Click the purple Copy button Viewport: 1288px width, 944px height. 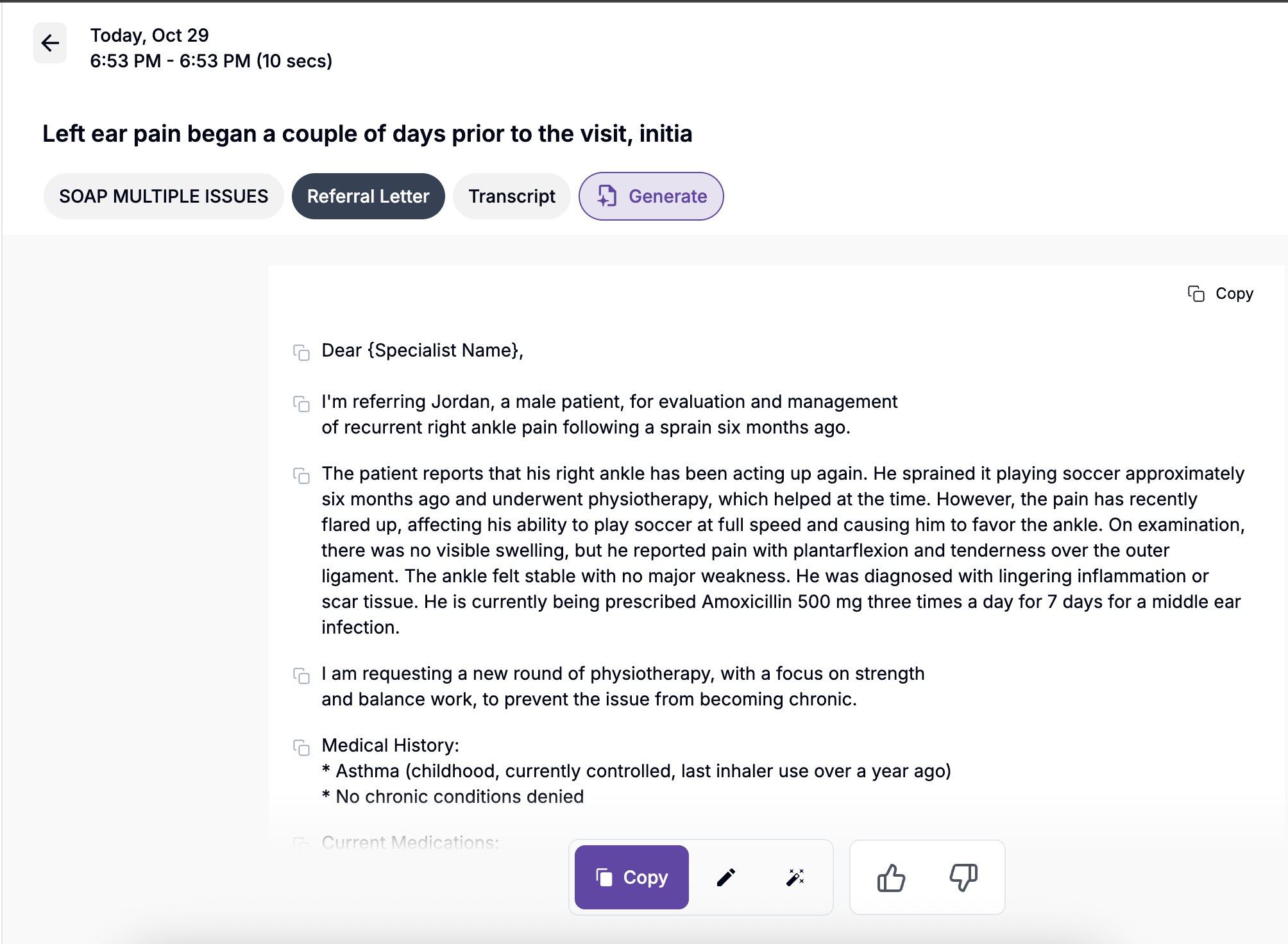coord(632,877)
